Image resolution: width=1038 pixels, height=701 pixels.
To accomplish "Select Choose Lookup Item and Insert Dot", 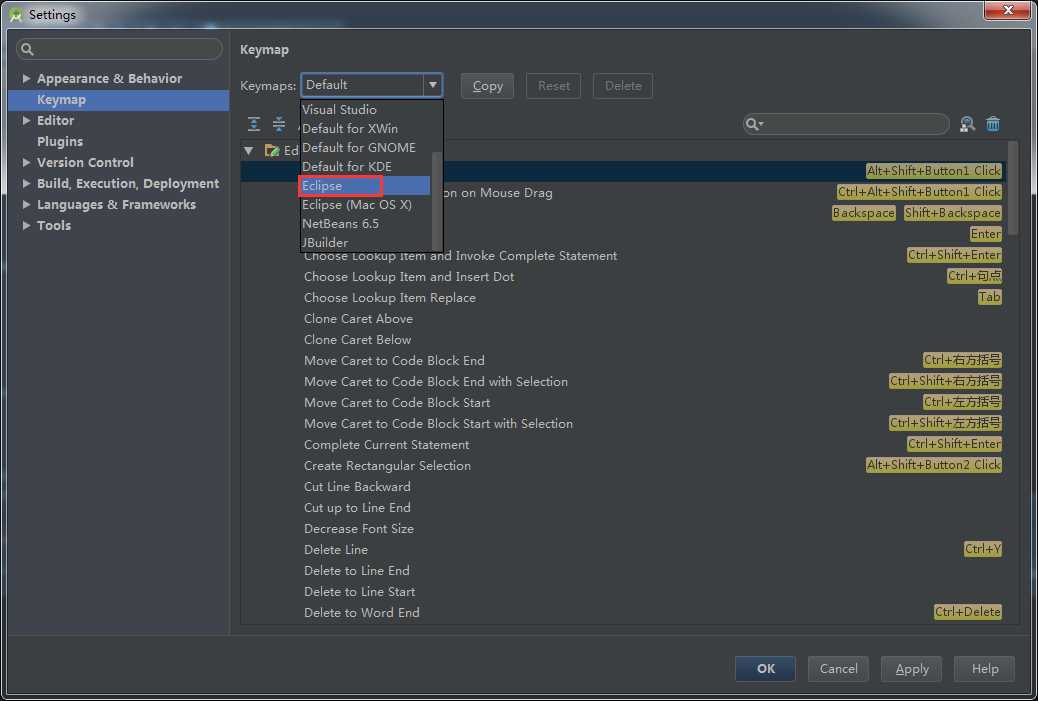I will point(408,277).
